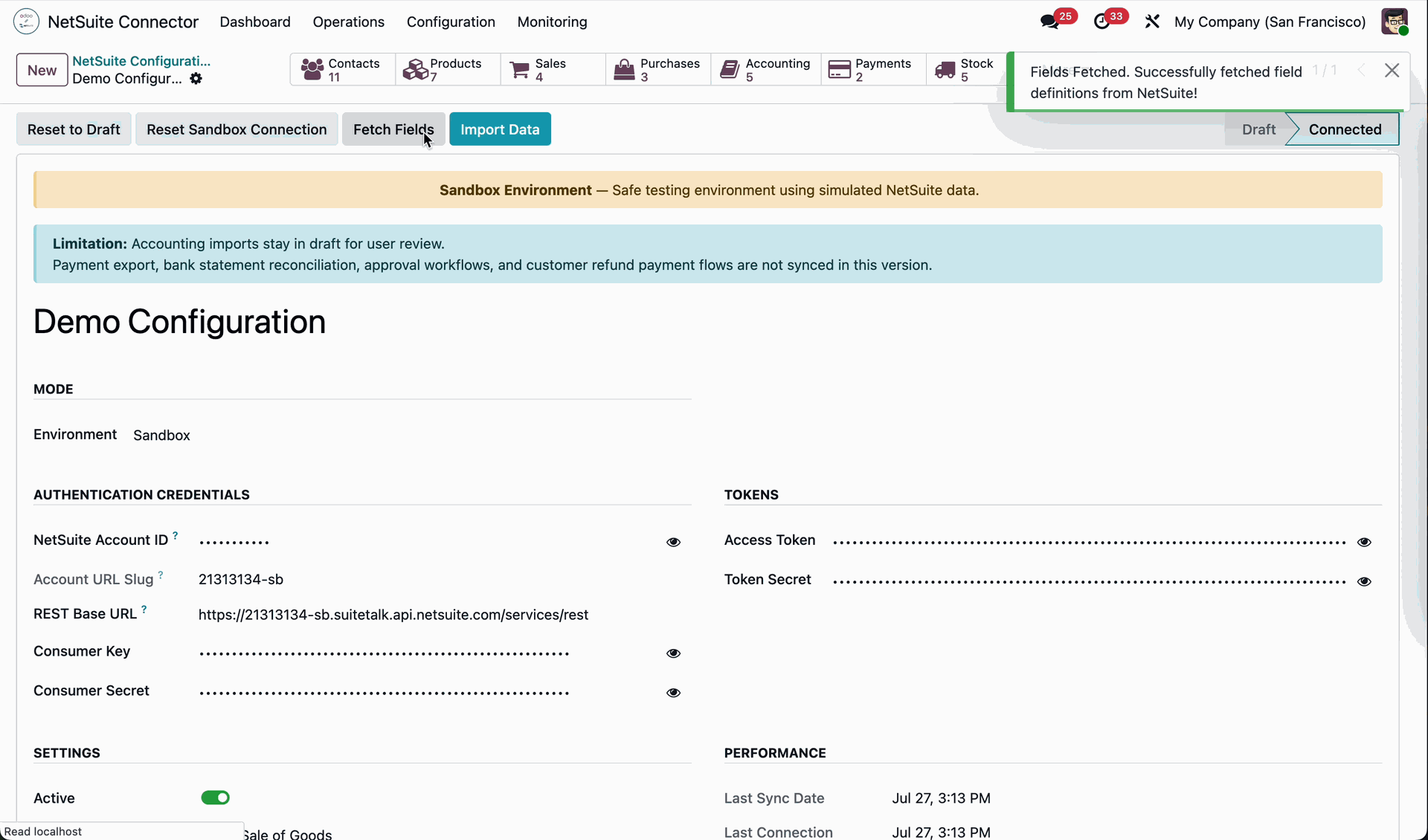The image size is (1428, 840).
Task: Click the gear actions icon beside Demo Configur...
Action: pos(196,79)
